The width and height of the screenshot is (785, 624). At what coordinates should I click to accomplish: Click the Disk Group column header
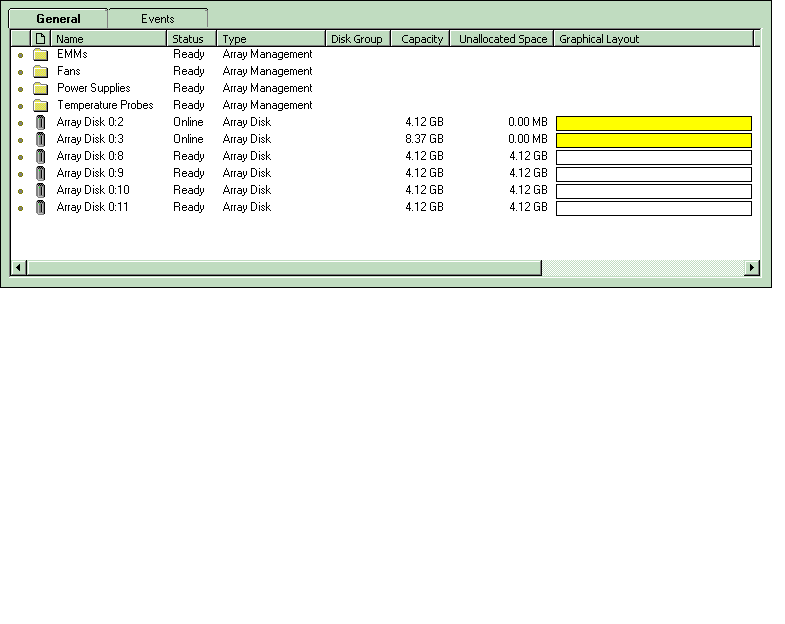pos(357,39)
